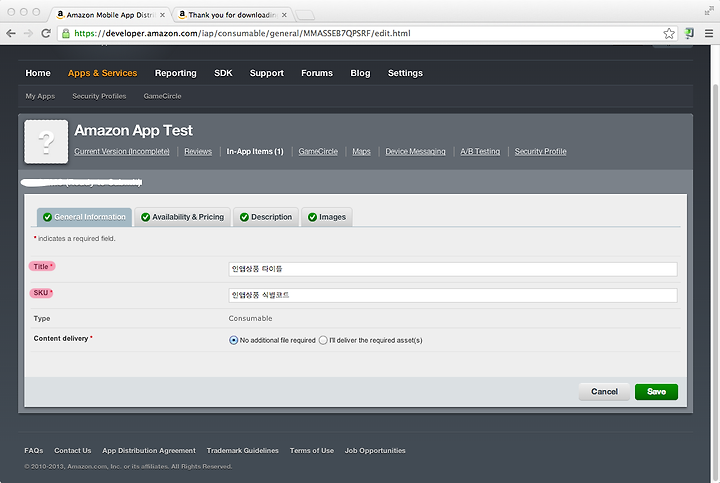Open Terms of Use link
This screenshot has height=483, width=720.
coord(312,450)
